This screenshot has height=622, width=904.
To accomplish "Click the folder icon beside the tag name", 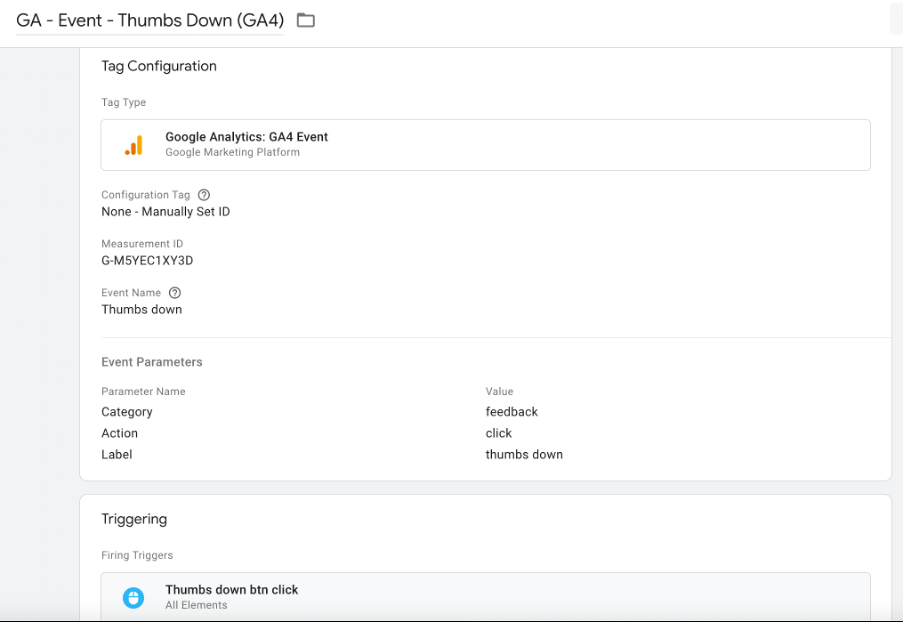I will point(306,20).
